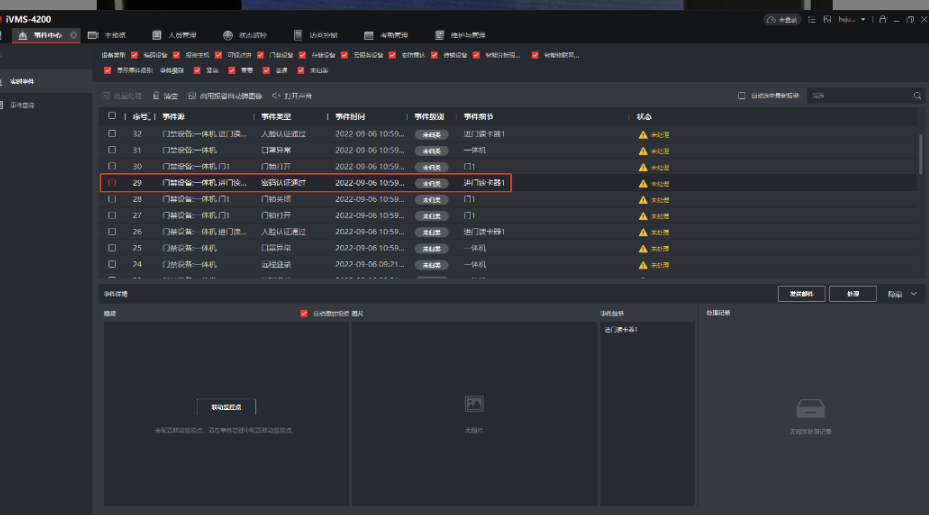This screenshot has width=929, height=515.
Task: Open the Attendance Management tab
Action: click(384, 35)
